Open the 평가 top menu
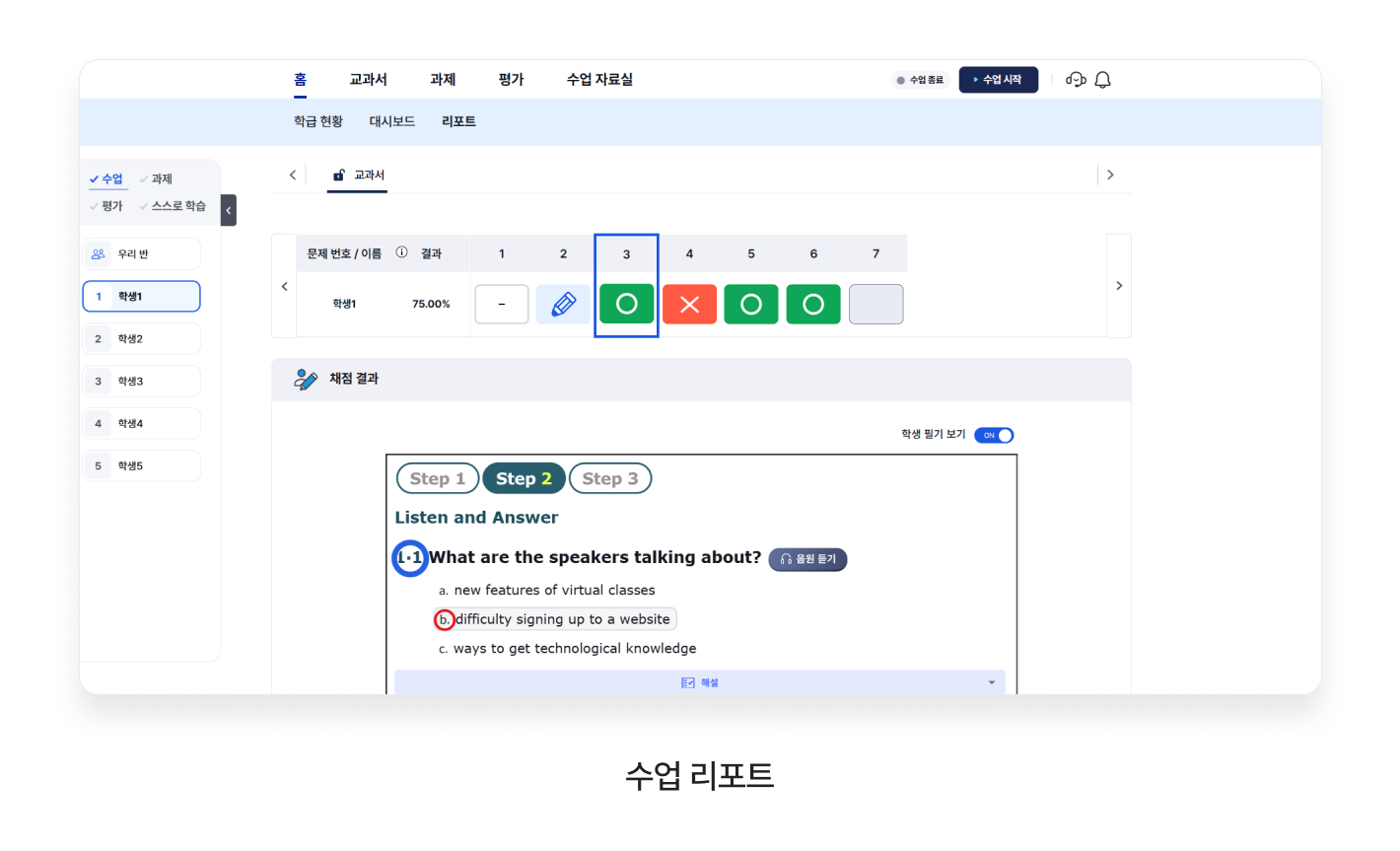Viewport: 1400px width, 851px height. (x=511, y=80)
